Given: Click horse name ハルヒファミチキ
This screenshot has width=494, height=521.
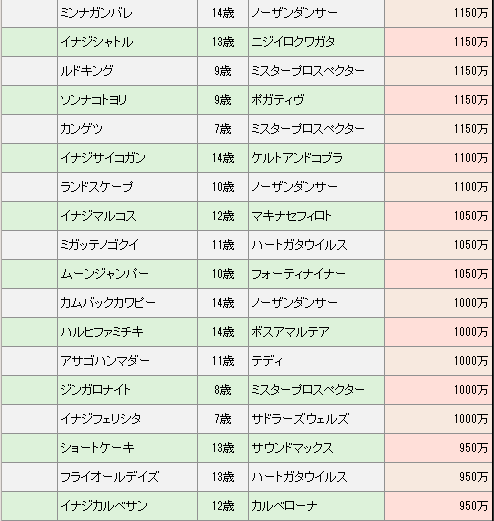Looking at the screenshot, I should pyautogui.click(x=102, y=332).
